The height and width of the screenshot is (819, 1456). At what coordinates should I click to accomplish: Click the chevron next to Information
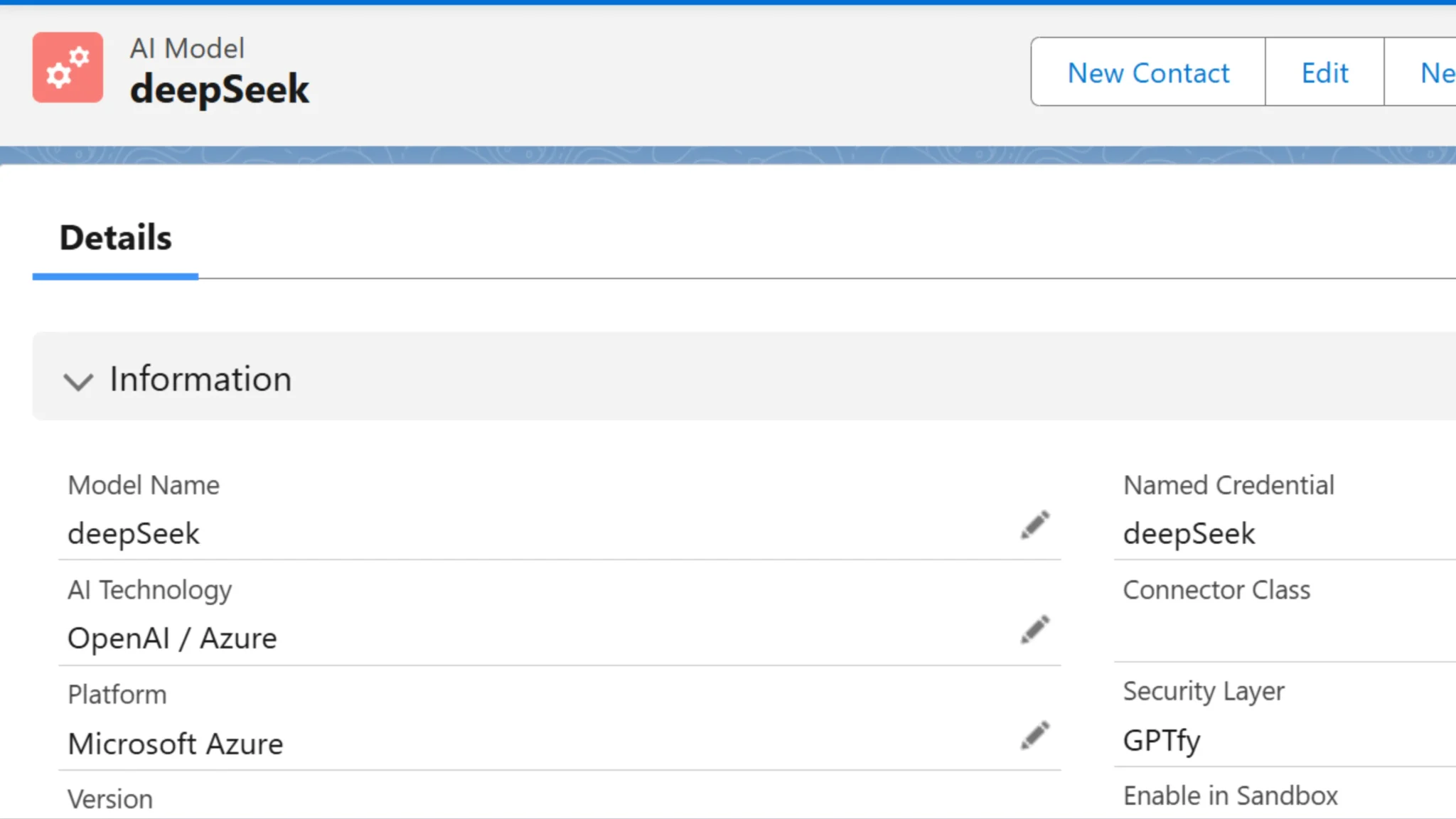[79, 382]
